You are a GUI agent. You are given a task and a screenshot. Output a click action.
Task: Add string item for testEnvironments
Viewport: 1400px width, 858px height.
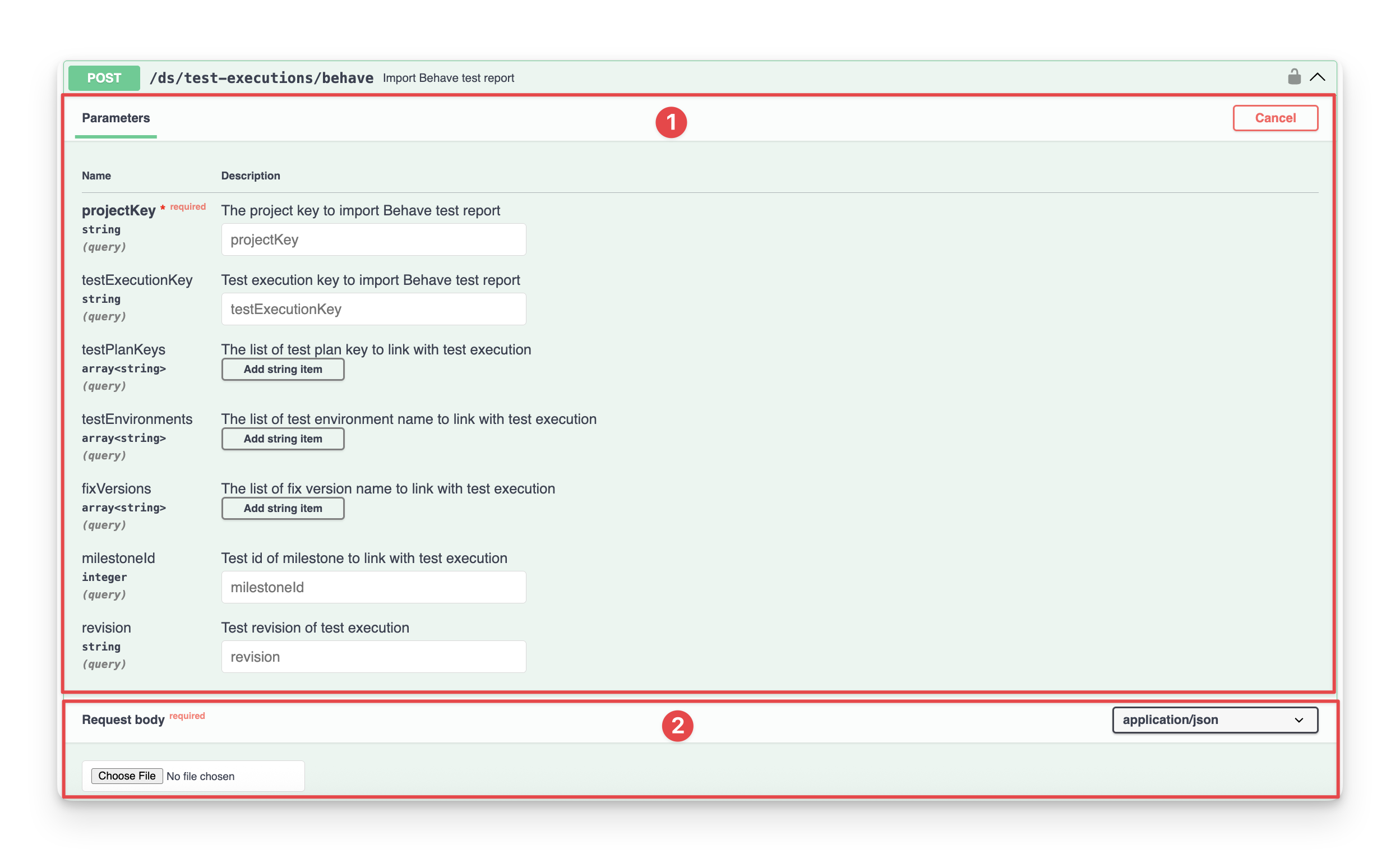(x=283, y=439)
